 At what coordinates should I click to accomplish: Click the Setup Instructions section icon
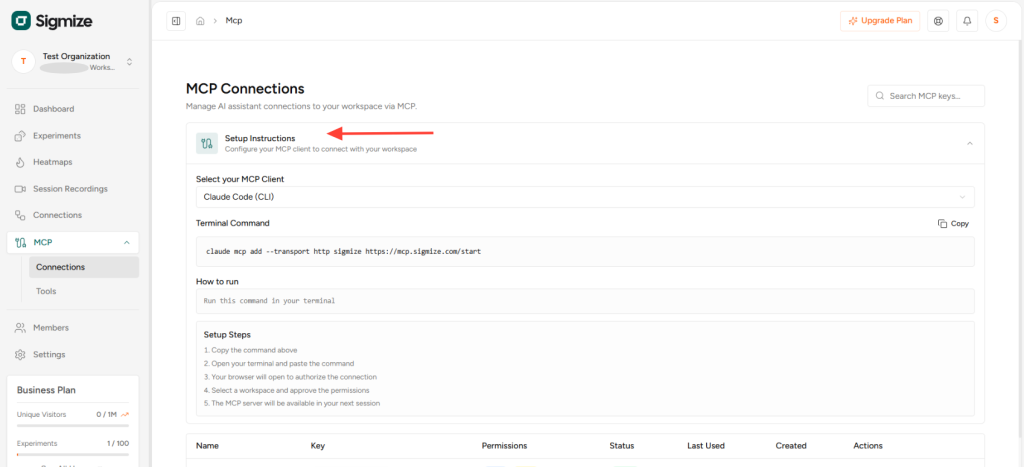click(207, 143)
